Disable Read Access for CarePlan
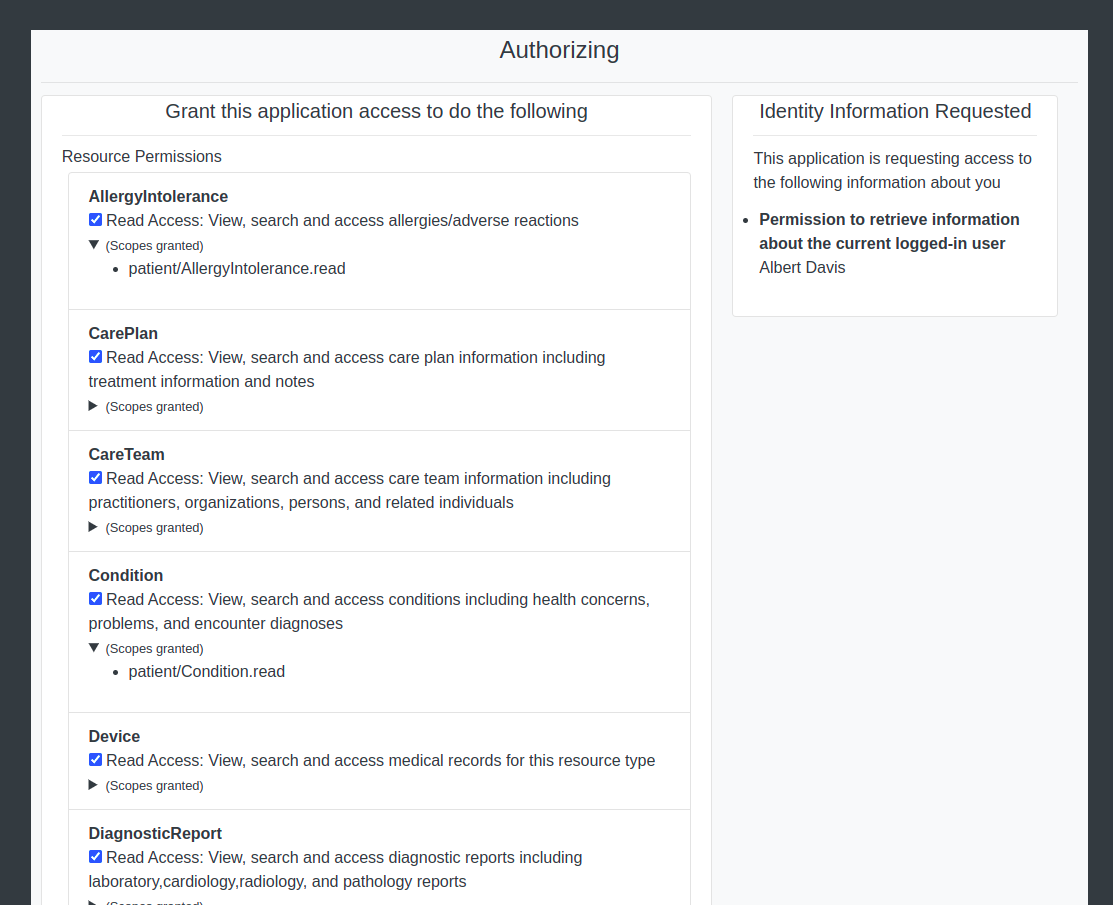This screenshot has height=905, width=1113. [95, 356]
